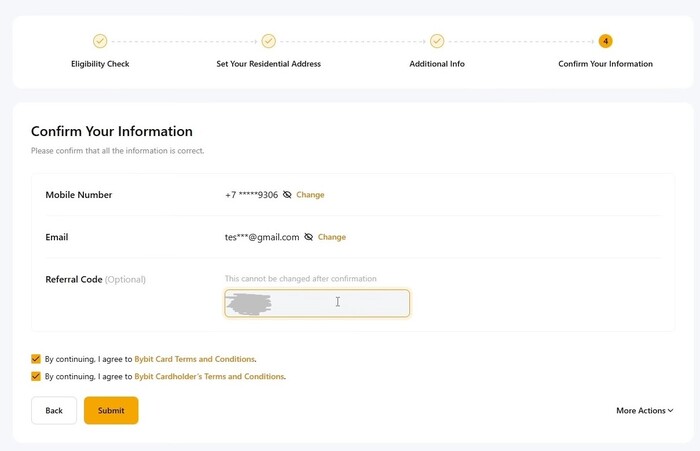700x451 pixels.
Task: Select the Confirm Your Information step label
Action: click(x=605, y=64)
